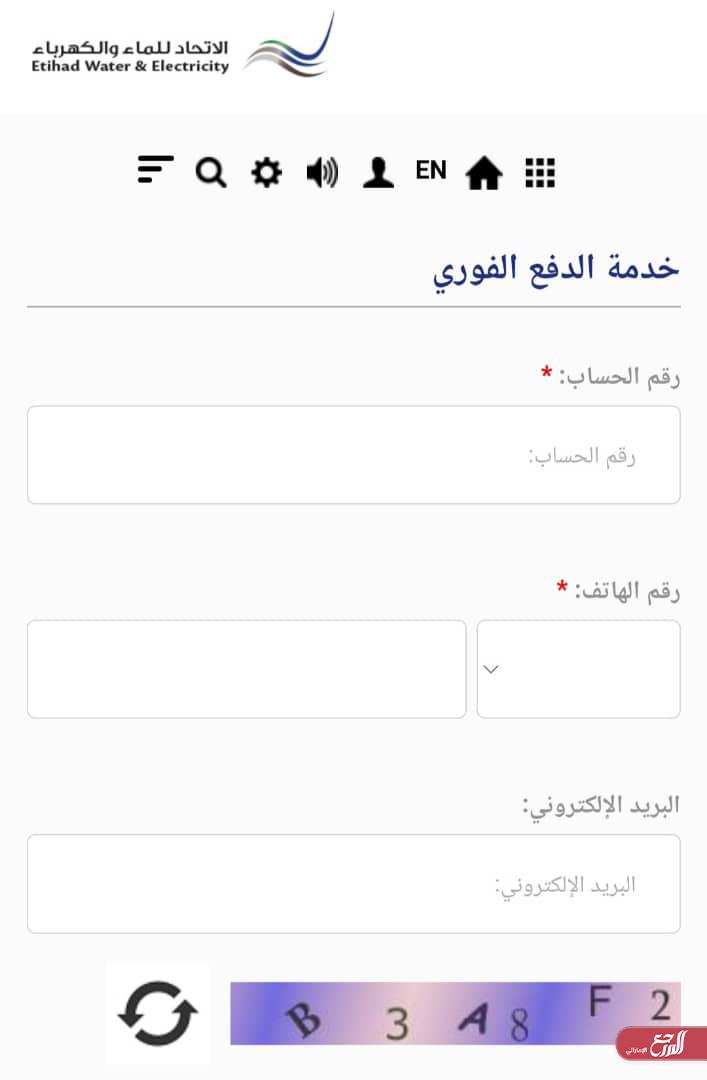
Task: Click the البريد الإلكتروني field label
Action: [600, 804]
